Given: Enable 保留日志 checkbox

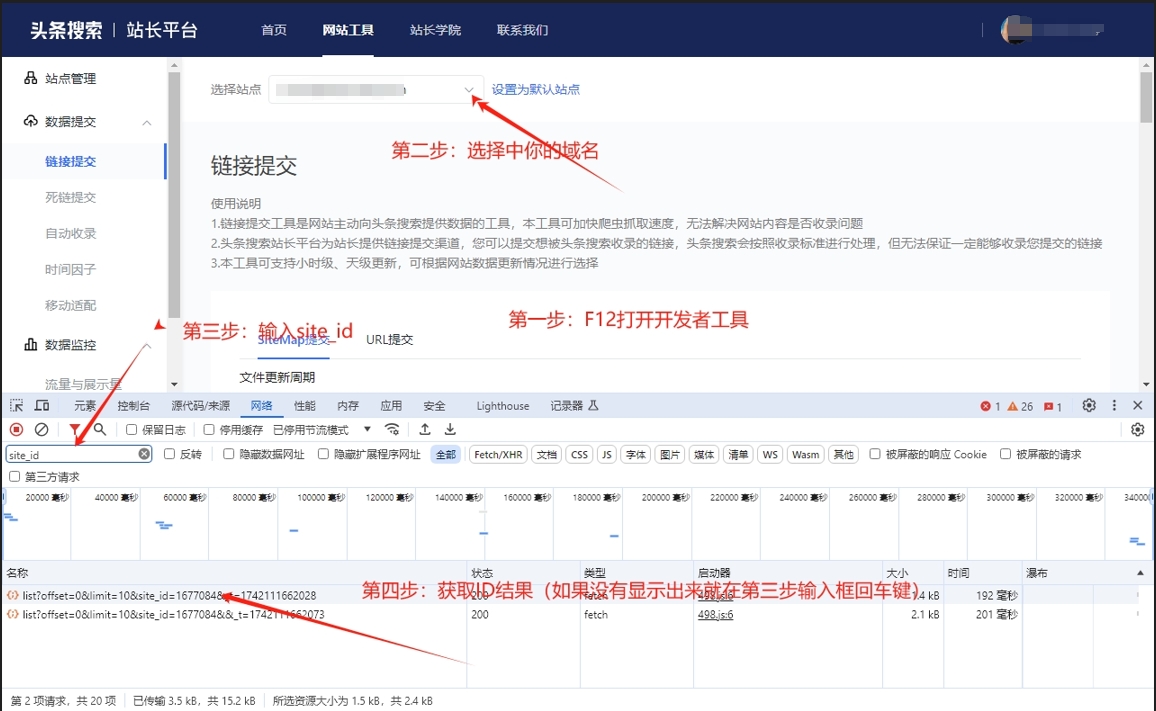Looking at the screenshot, I should point(131,429).
